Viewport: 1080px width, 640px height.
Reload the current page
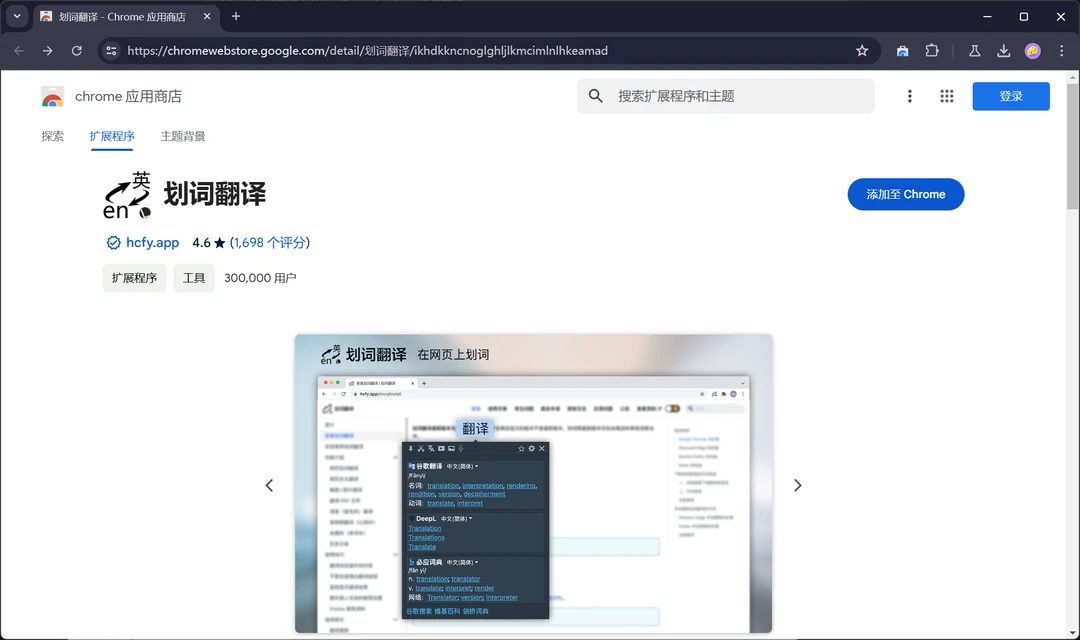coord(76,50)
